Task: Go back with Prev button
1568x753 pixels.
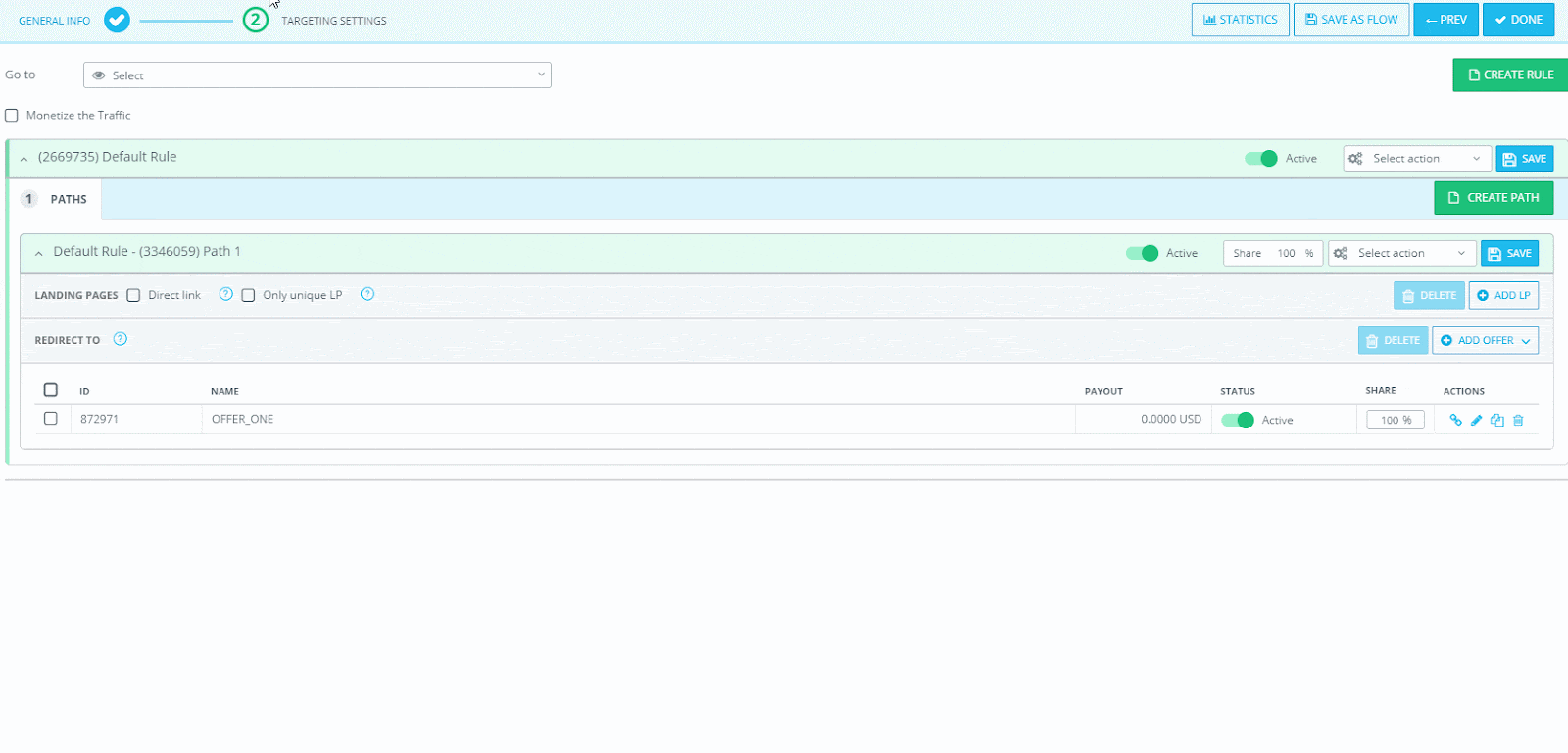Action: 1445,20
